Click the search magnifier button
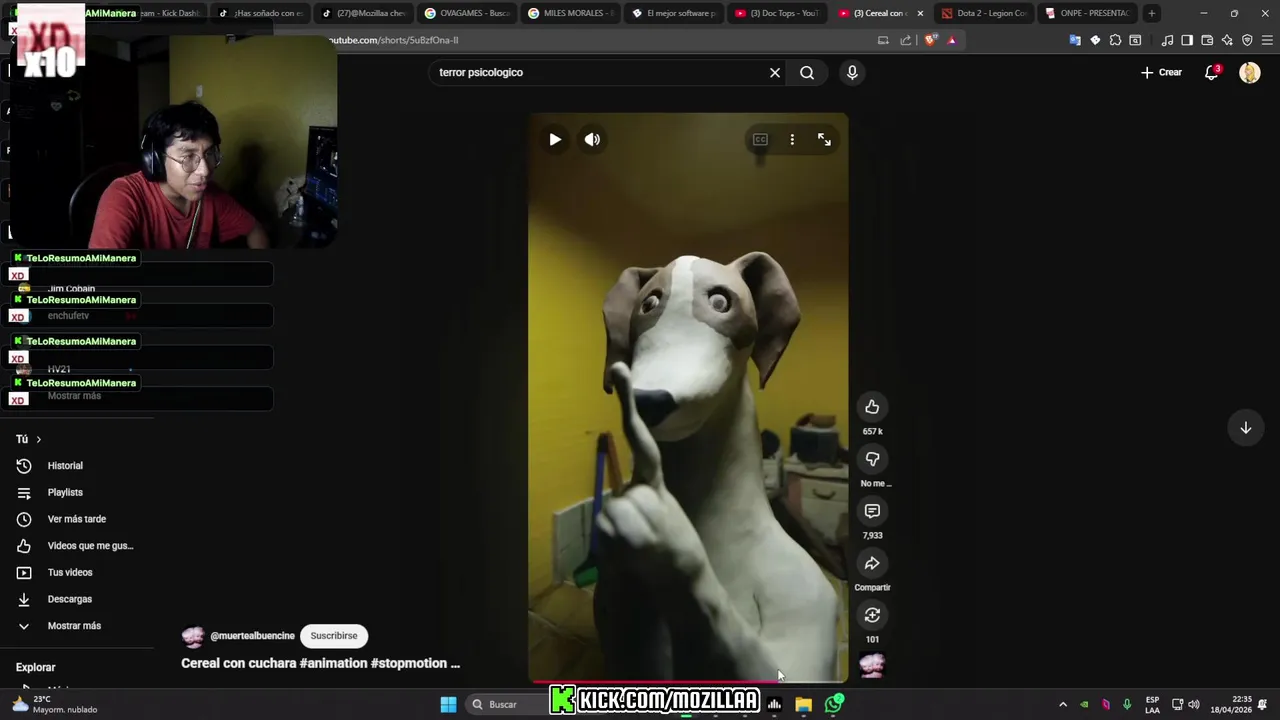This screenshot has height=720, width=1280. (x=807, y=72)
